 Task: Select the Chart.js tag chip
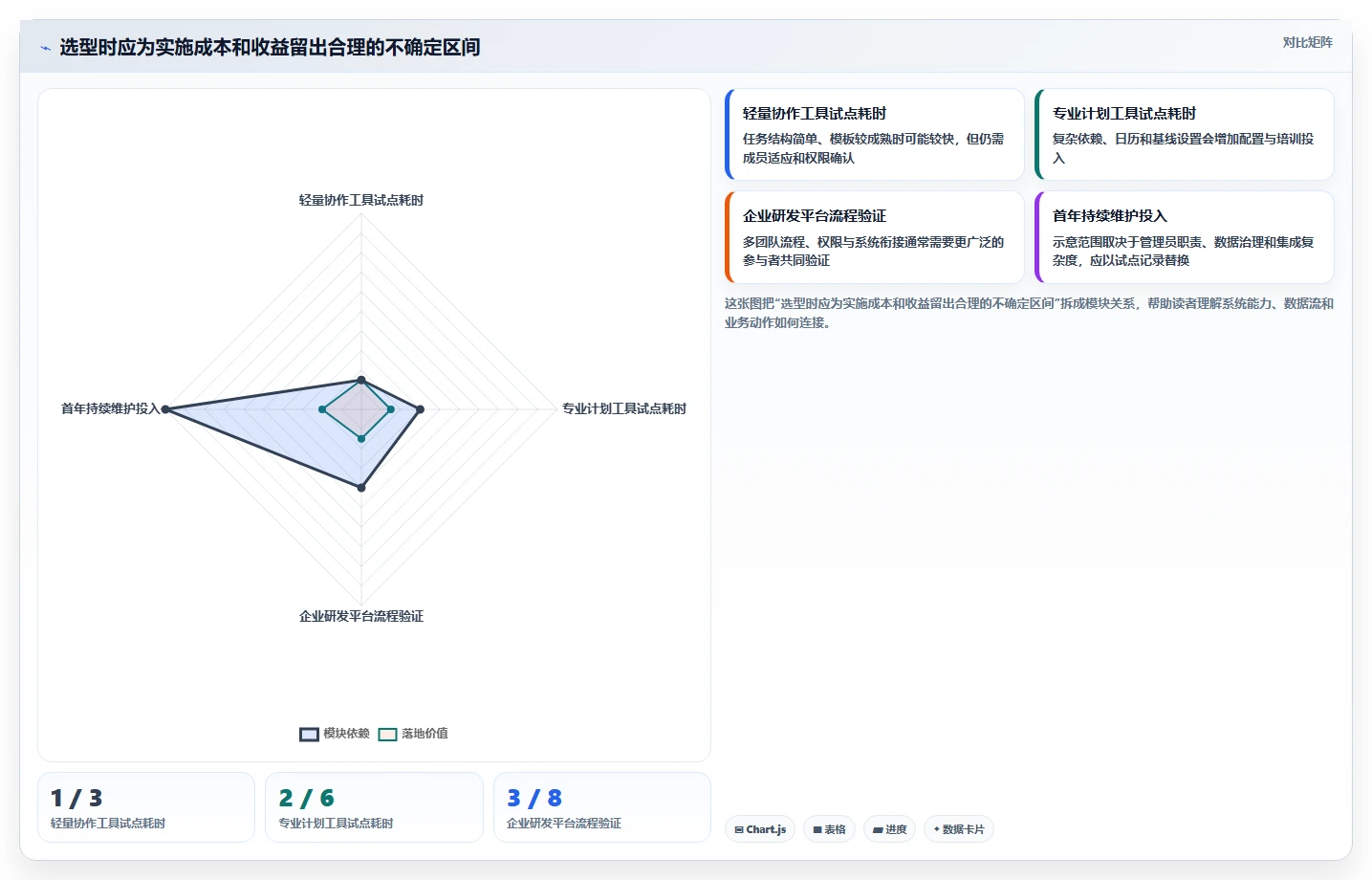760,829
